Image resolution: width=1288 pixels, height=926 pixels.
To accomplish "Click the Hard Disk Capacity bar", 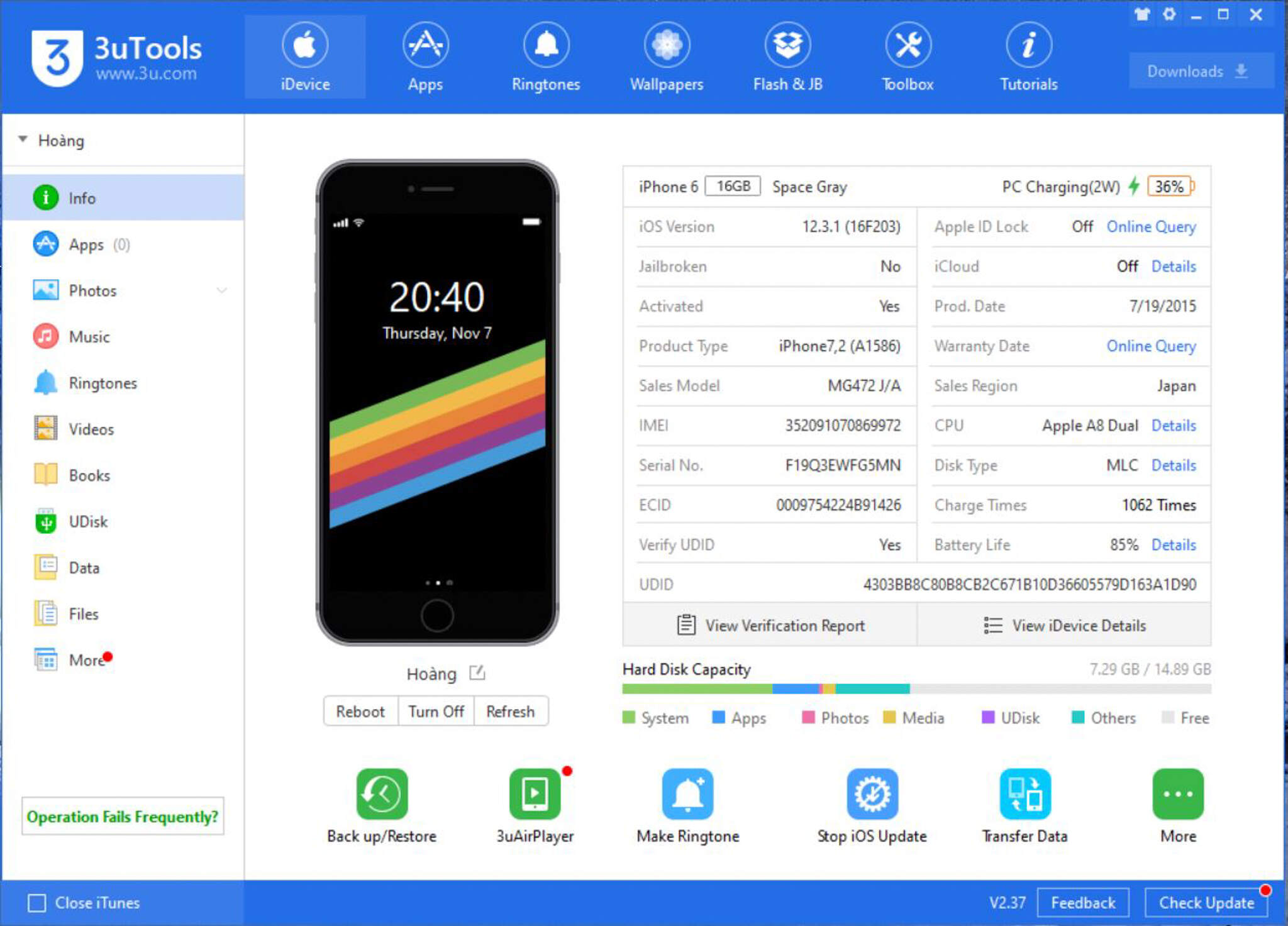I will point(916,689).
